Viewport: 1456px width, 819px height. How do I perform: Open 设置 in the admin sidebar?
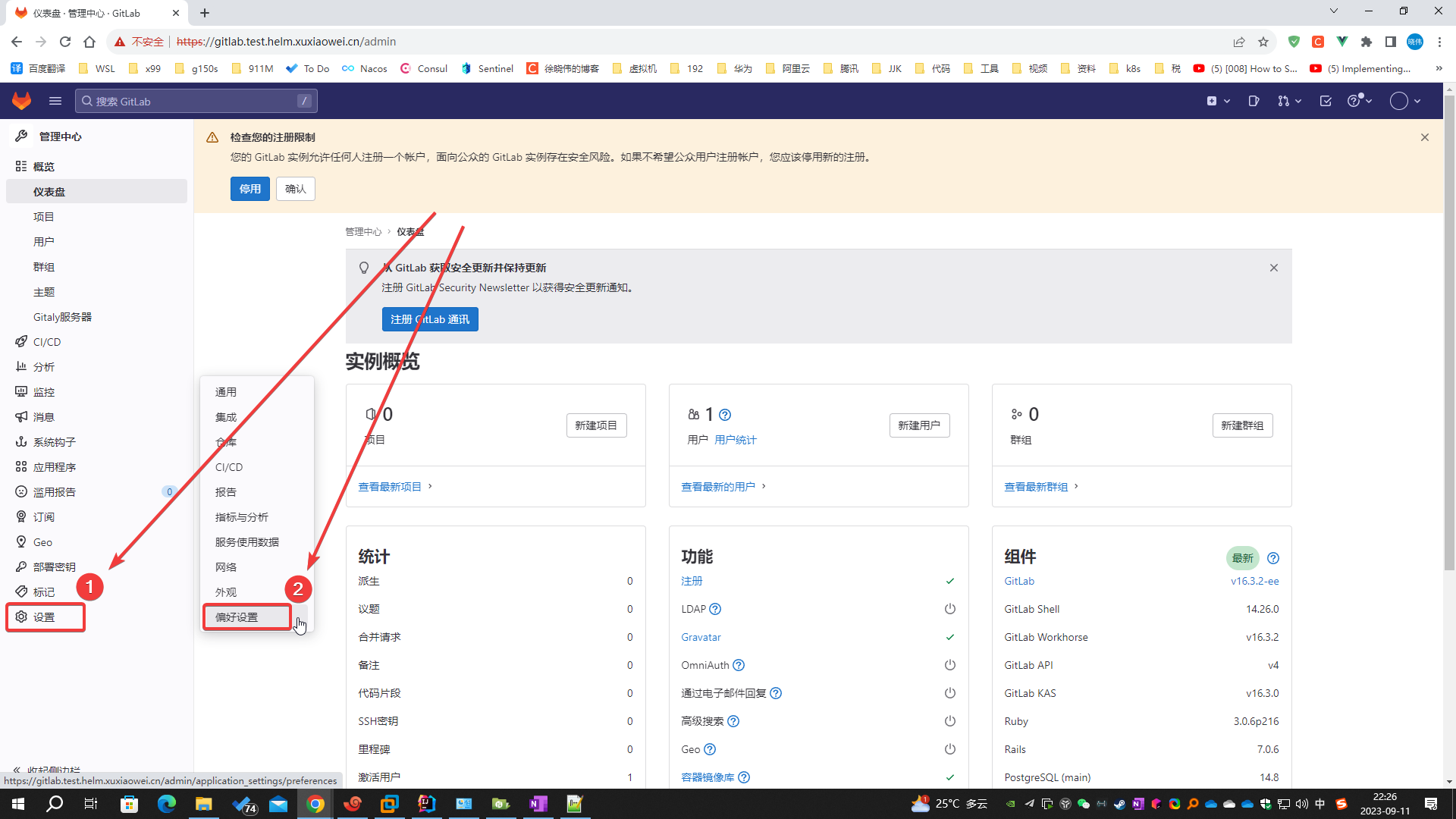coord(44,617)
